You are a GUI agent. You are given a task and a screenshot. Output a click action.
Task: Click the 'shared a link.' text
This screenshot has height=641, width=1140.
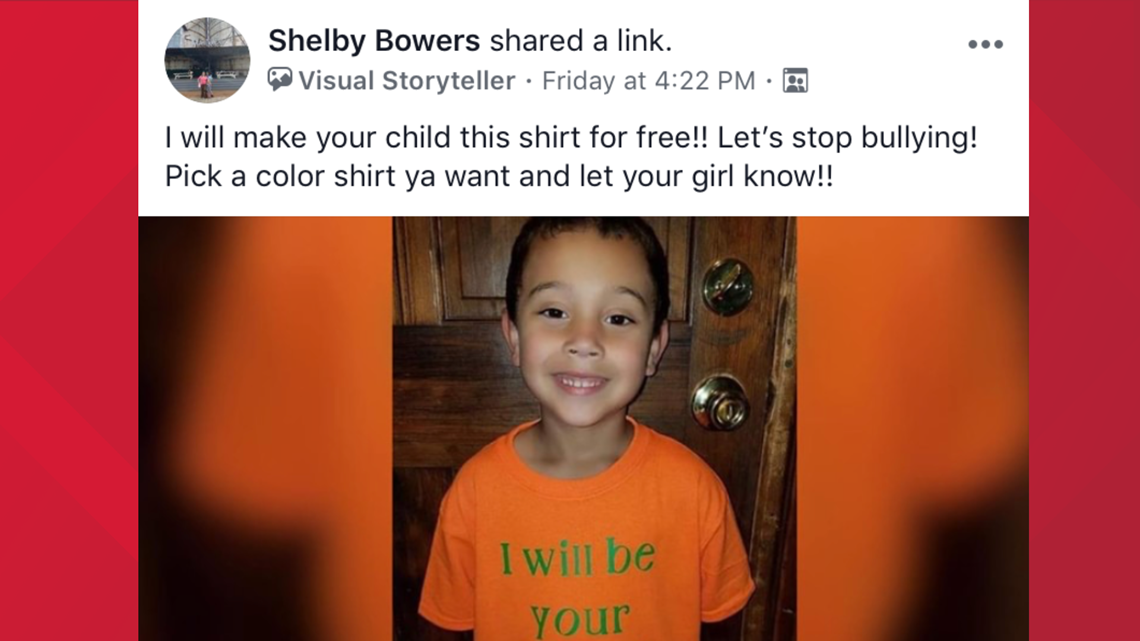pyautogui.click(x=580, y=41)
